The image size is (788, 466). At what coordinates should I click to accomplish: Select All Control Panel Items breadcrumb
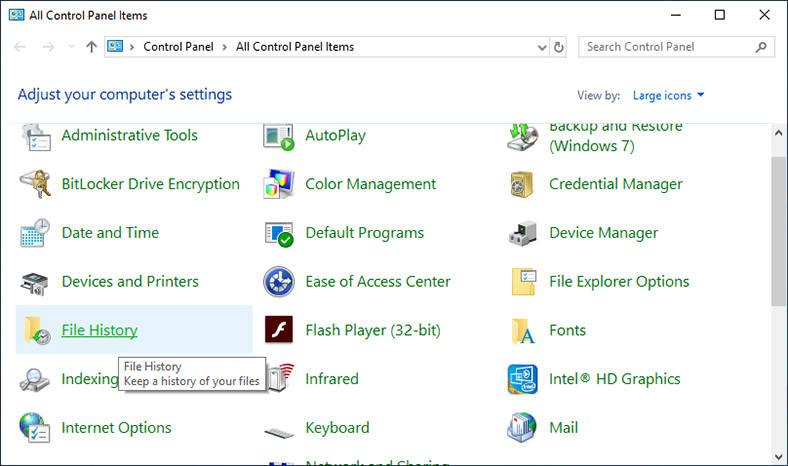[295, 47]
